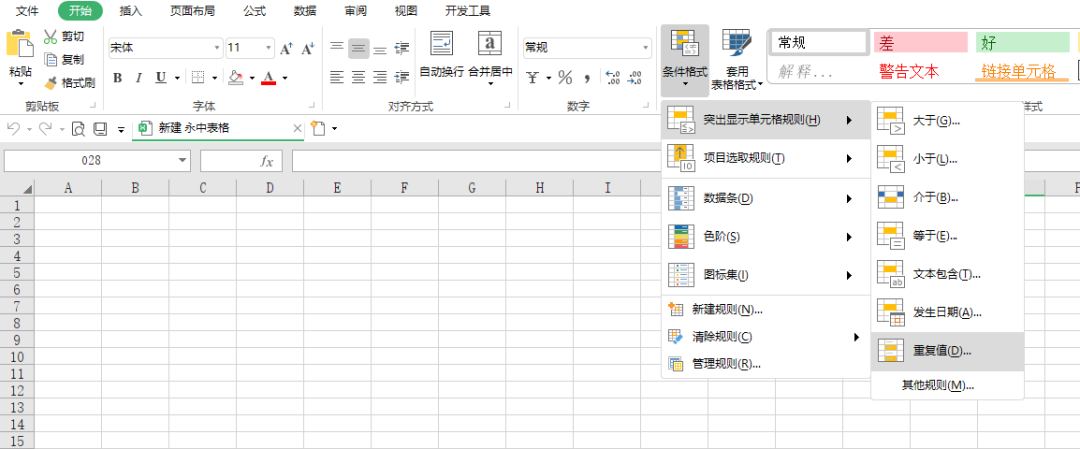Increase decimal places

tap(612, 77)
